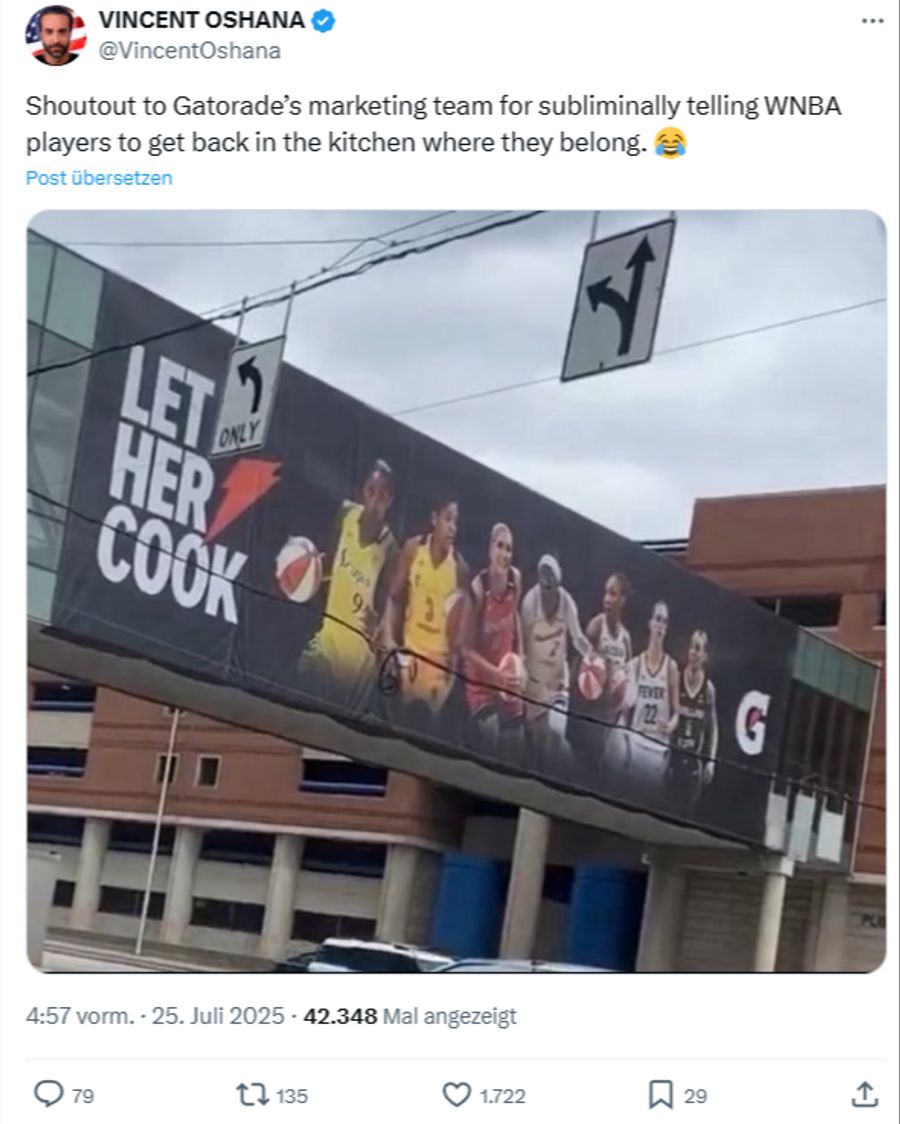This screenshot has height=1124, width=900.
Task: Click the crying laughing emoji in tweet
Action: click(x=671, y=143)
